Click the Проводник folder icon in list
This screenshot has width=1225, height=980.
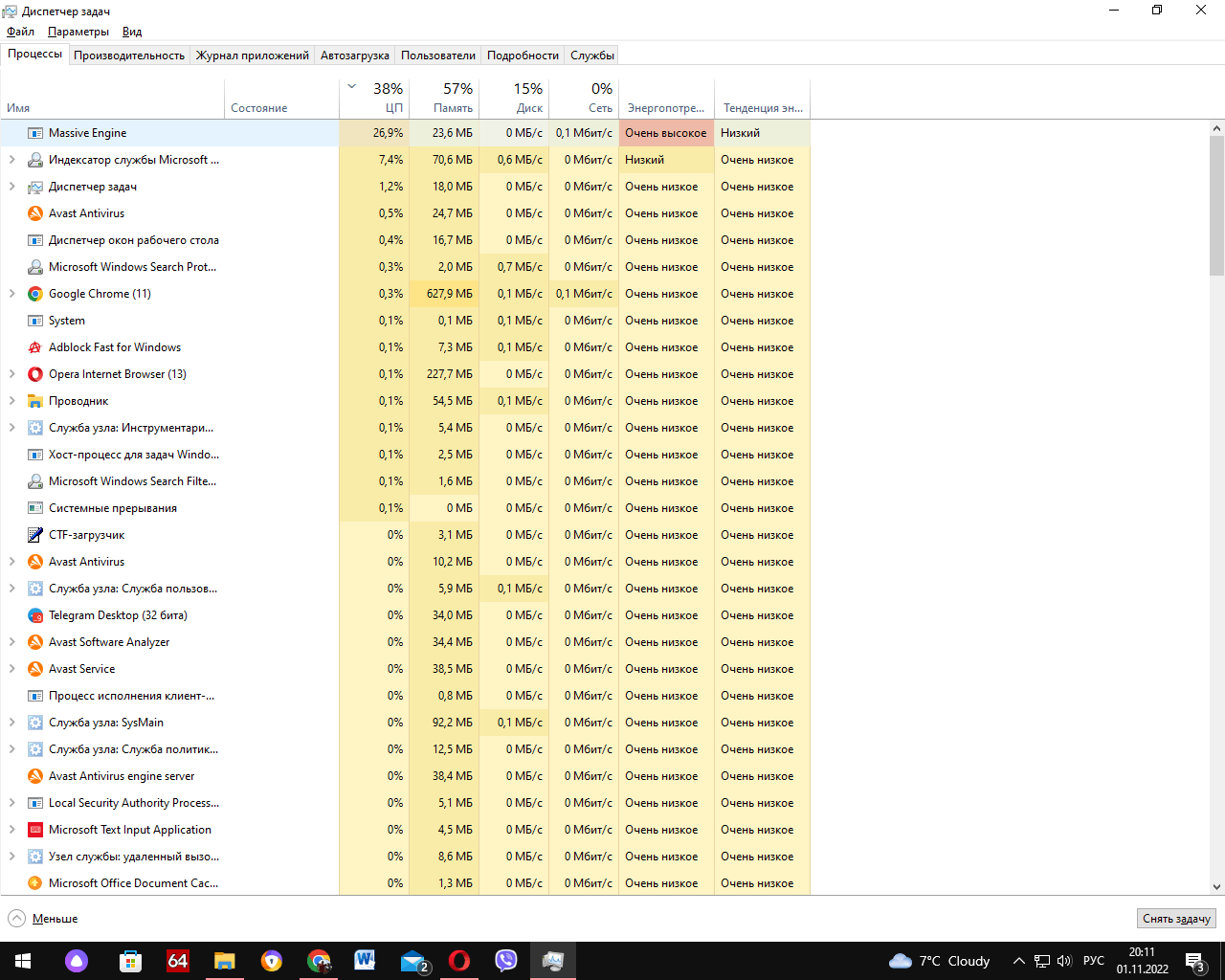pos(35,401)
